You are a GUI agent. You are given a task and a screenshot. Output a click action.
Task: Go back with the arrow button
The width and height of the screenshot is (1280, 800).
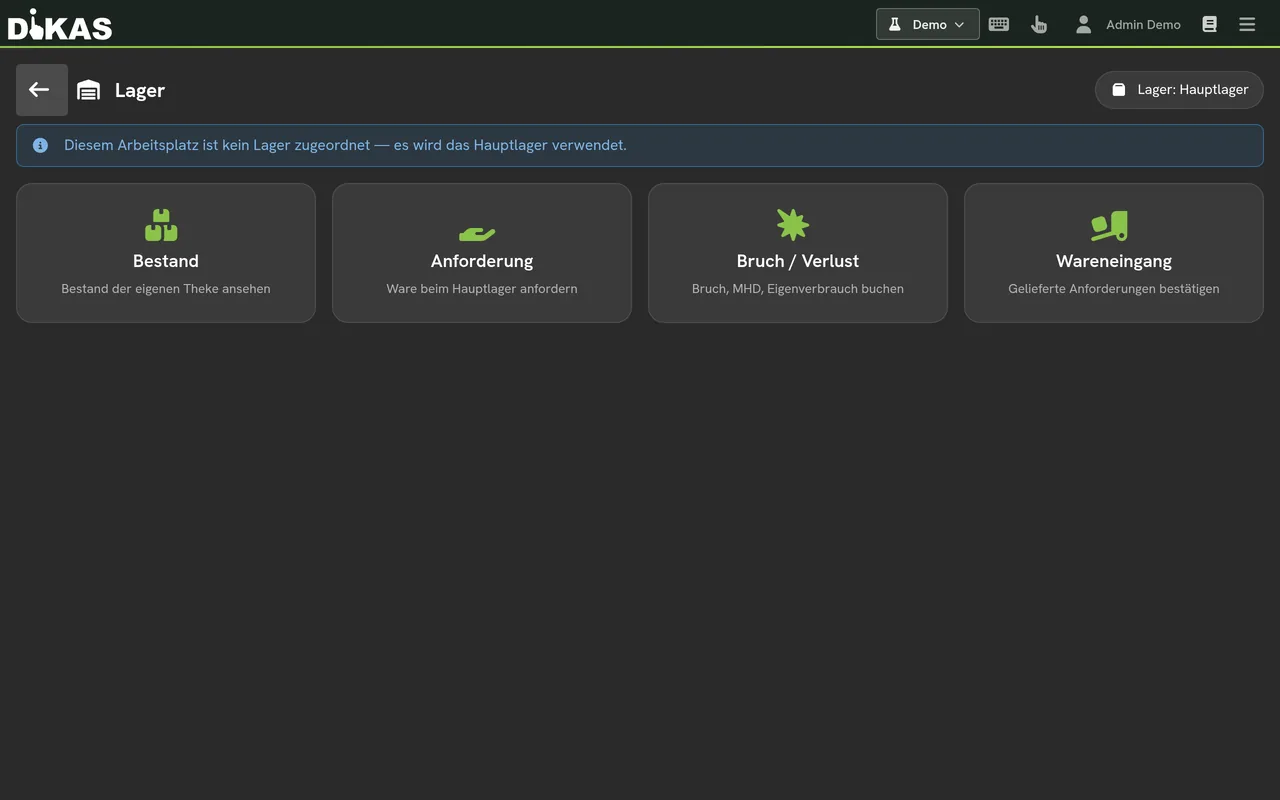coord(42,90)
